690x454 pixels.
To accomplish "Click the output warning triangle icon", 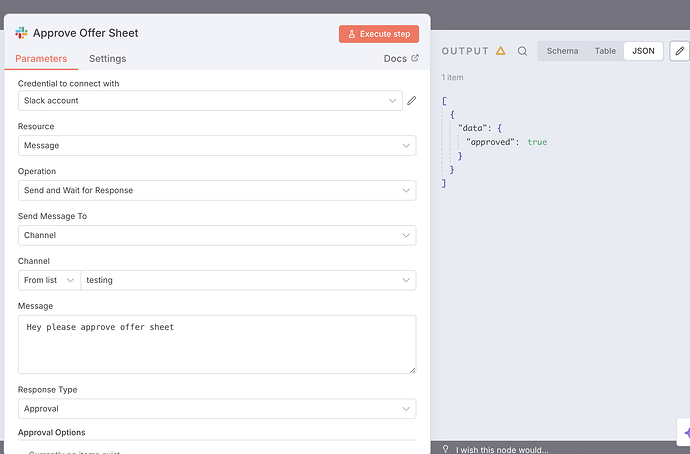I will click(x=501, y=51).
